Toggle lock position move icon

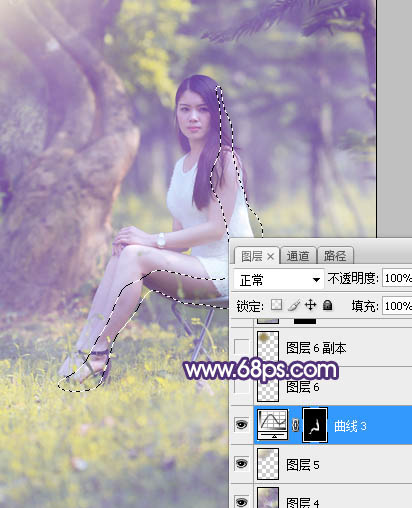pos(311,305)
